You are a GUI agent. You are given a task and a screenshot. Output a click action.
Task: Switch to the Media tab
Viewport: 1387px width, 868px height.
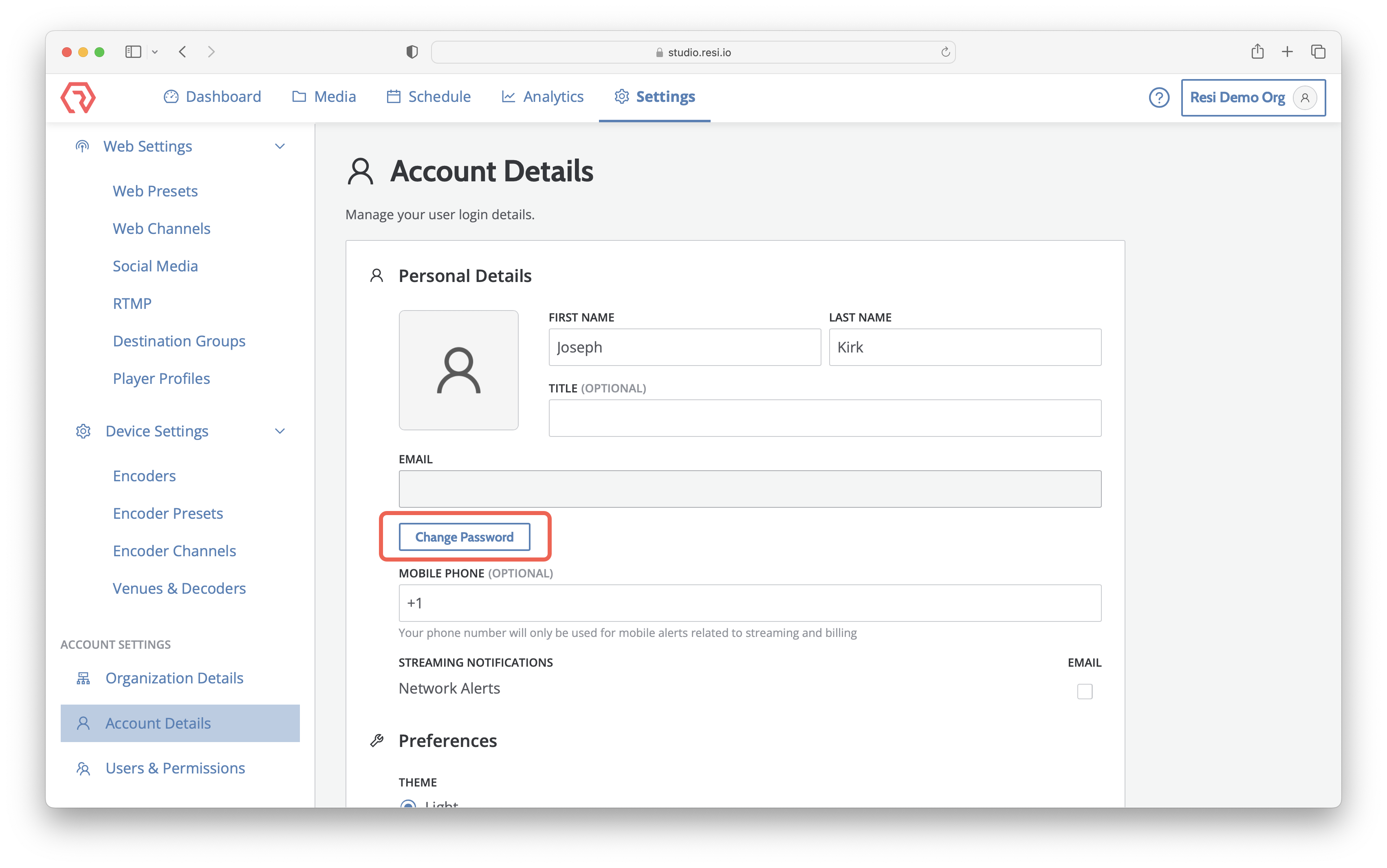324,97
